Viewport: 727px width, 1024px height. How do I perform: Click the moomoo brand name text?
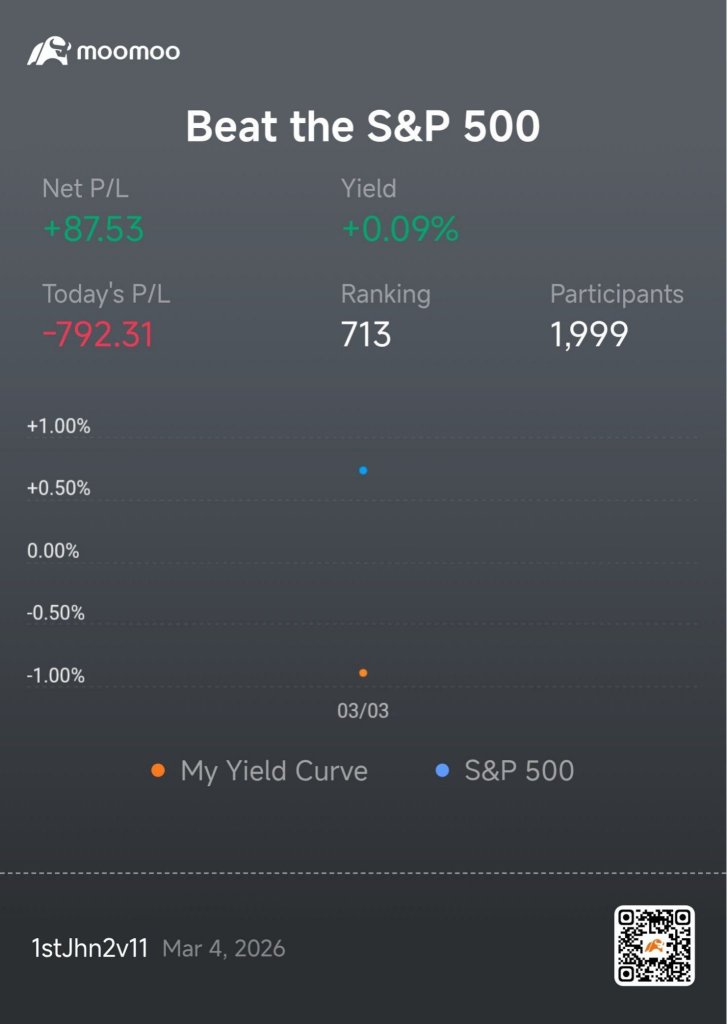click(128, 52)
